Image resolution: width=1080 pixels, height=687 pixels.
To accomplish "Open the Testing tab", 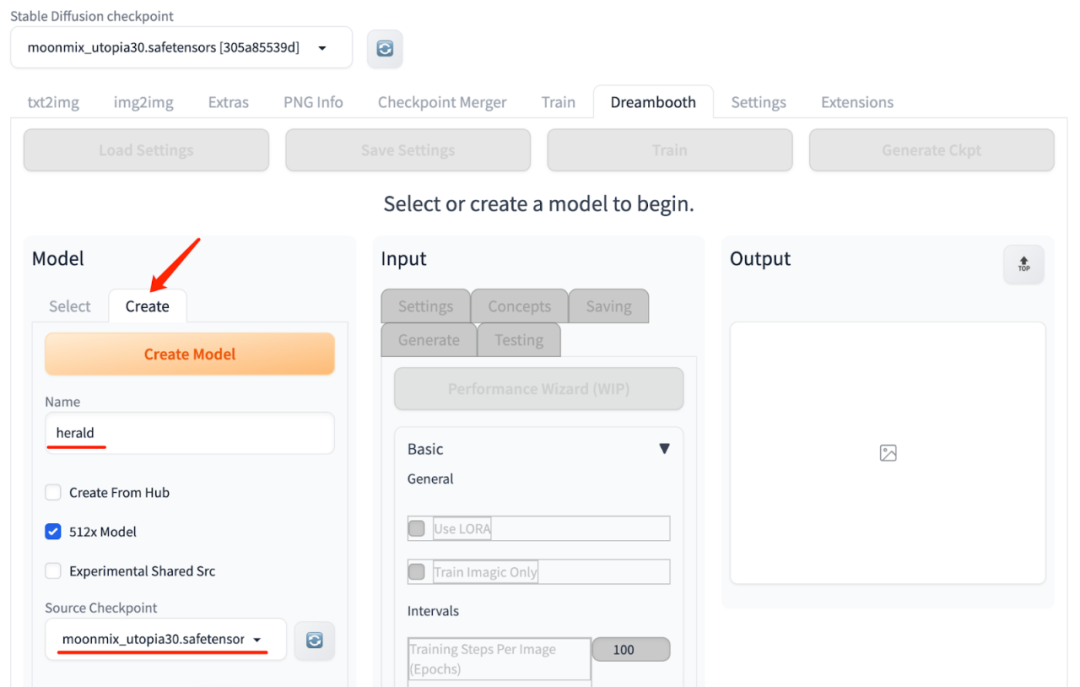I will click(519, 340).
